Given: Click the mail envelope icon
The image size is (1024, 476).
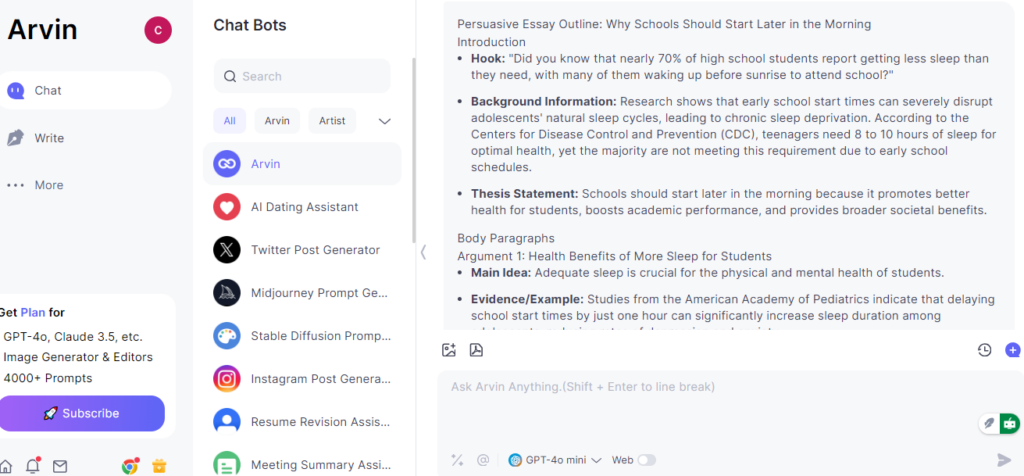Looking at the screenshot, I should point(60,466).
